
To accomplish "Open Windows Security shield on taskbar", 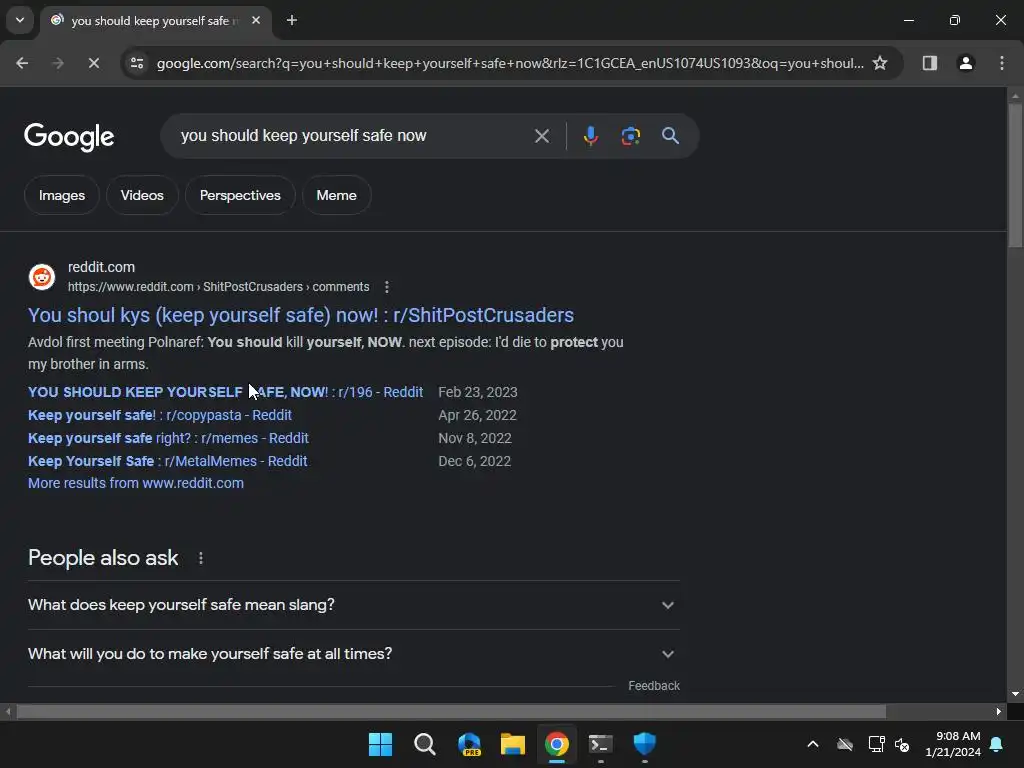I will pos(644,744).
